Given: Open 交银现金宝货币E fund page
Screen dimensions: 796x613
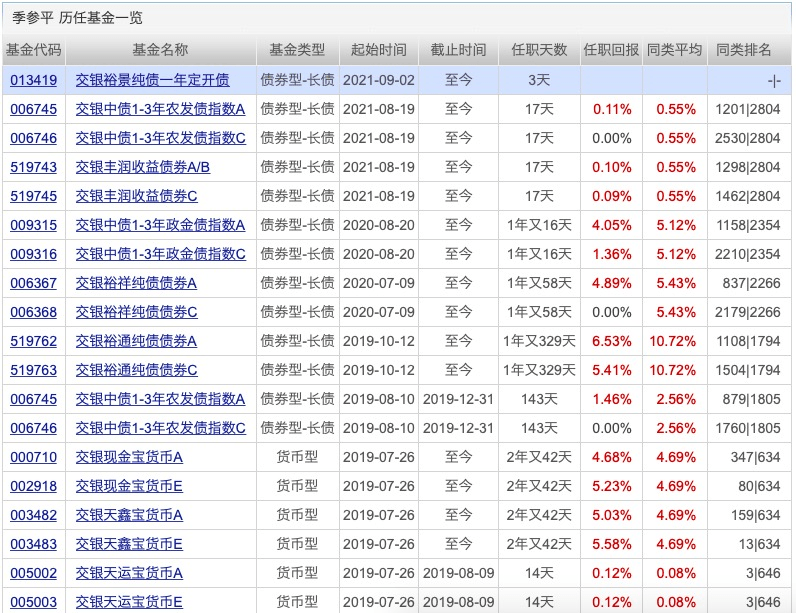Looking at the screenshot, I should pos(129,486).
